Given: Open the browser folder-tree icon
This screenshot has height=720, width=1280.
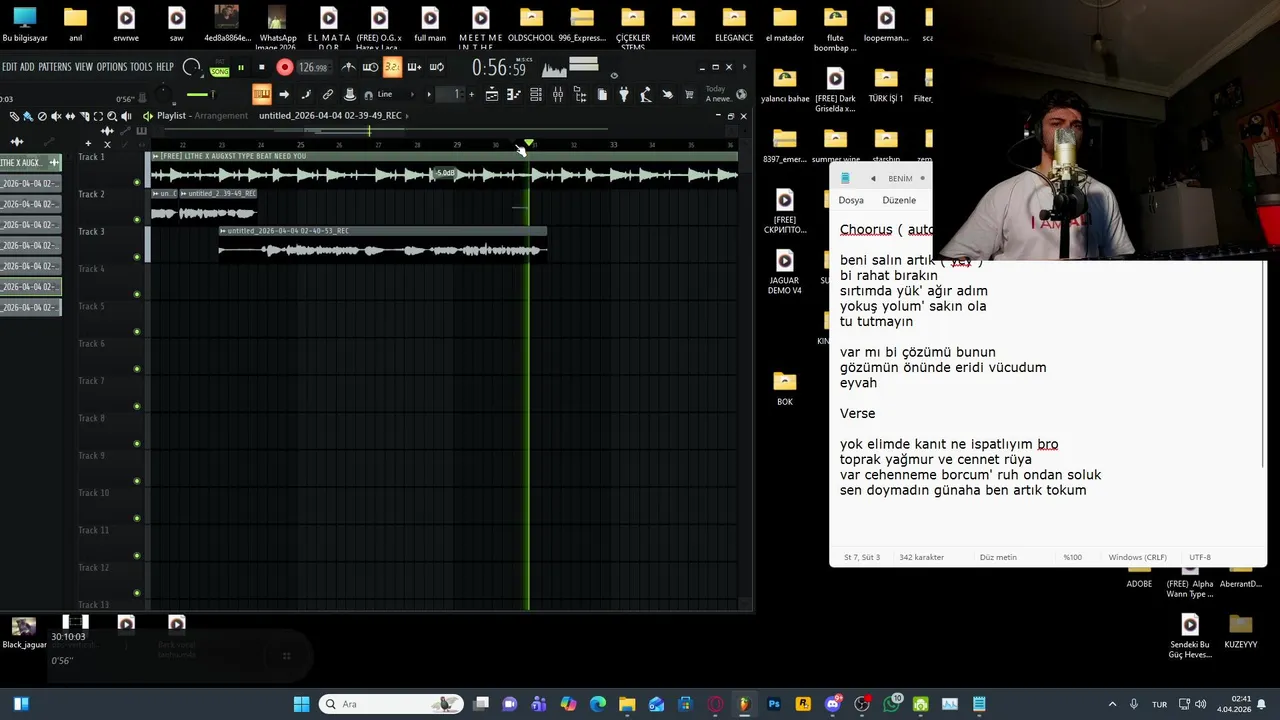Looking at the screenshot, I should (580, 95).
